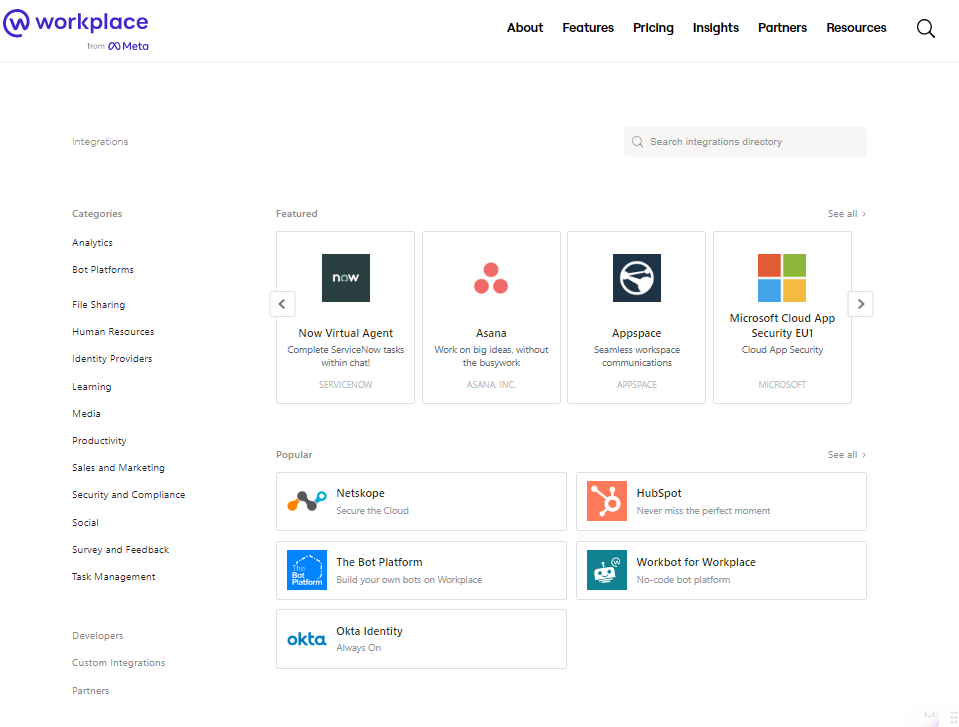
Task: Click the Workplace from Meta logo
Action: (x=76, y=30)
